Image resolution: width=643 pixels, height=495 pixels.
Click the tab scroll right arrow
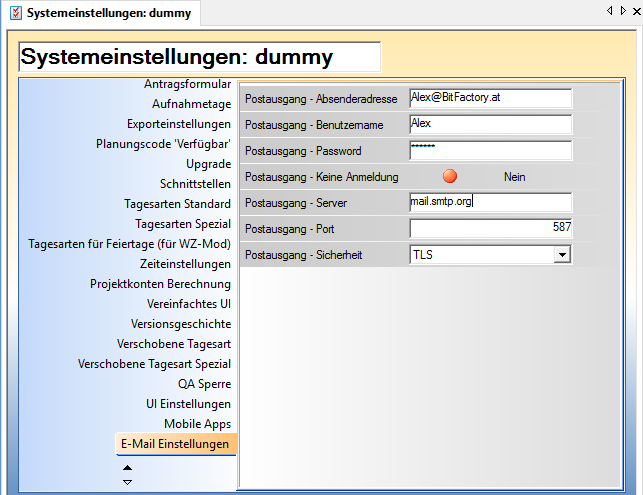pos(623,11)
